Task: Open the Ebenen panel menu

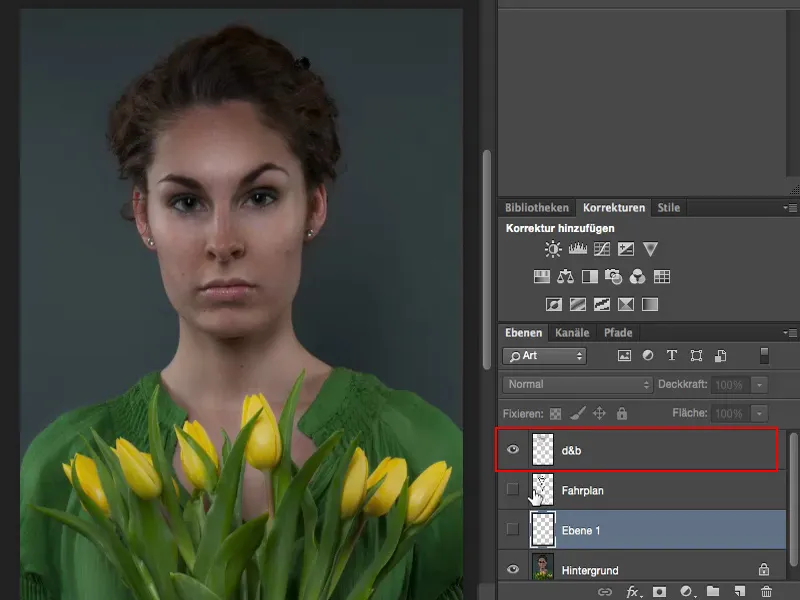Action: point(791,333)
